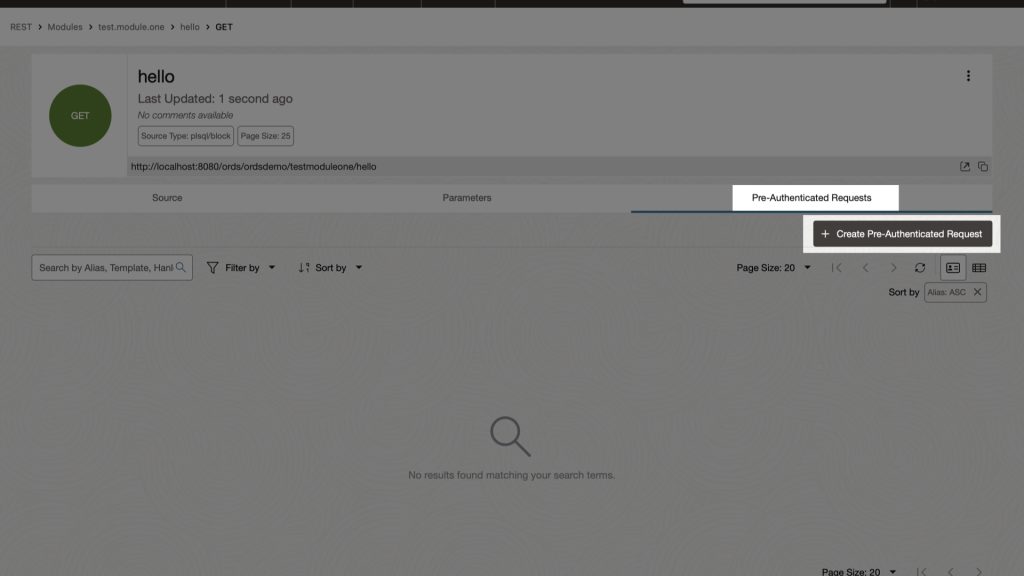Screen dimensions: 1024x576
Task: Open the Filter by dropdown arrow
Action: point(272,268)
